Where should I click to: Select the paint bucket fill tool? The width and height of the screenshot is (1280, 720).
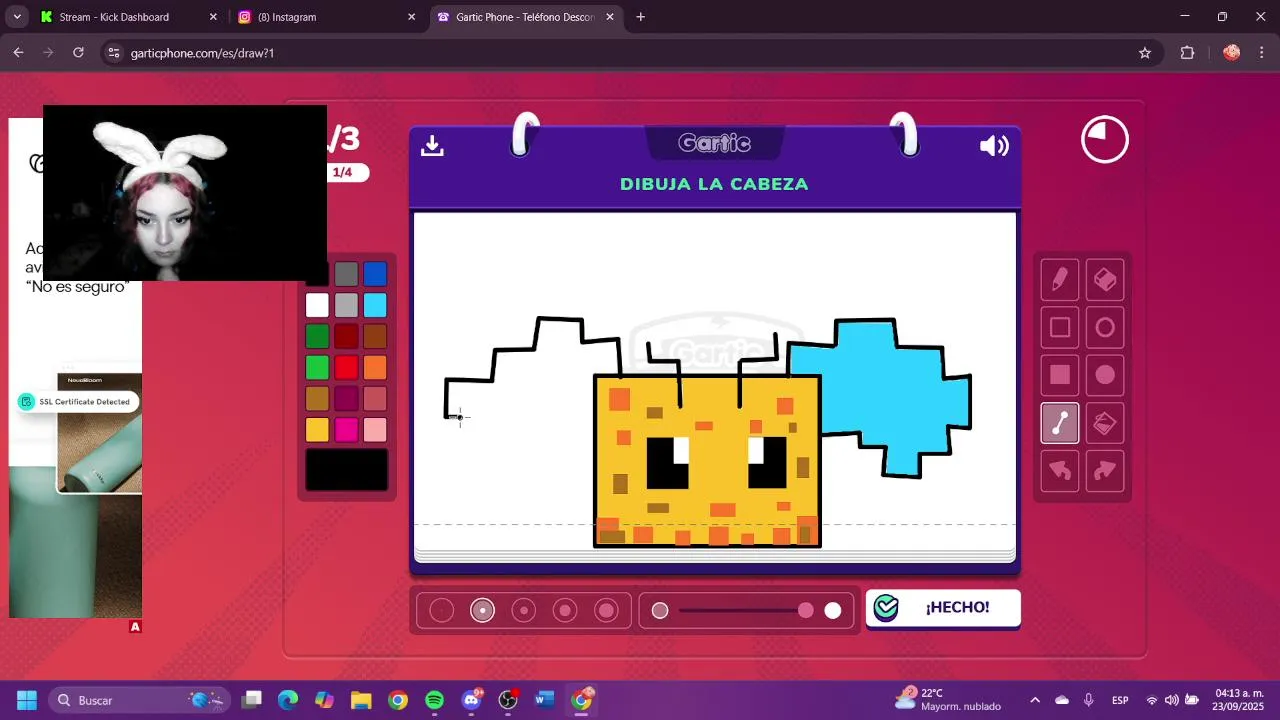coord(1105,423)
